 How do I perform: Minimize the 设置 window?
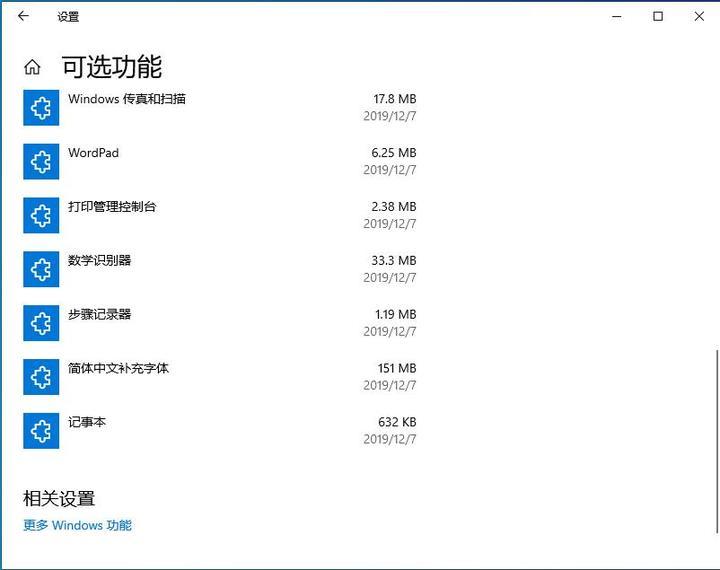(x=612, y=16)
